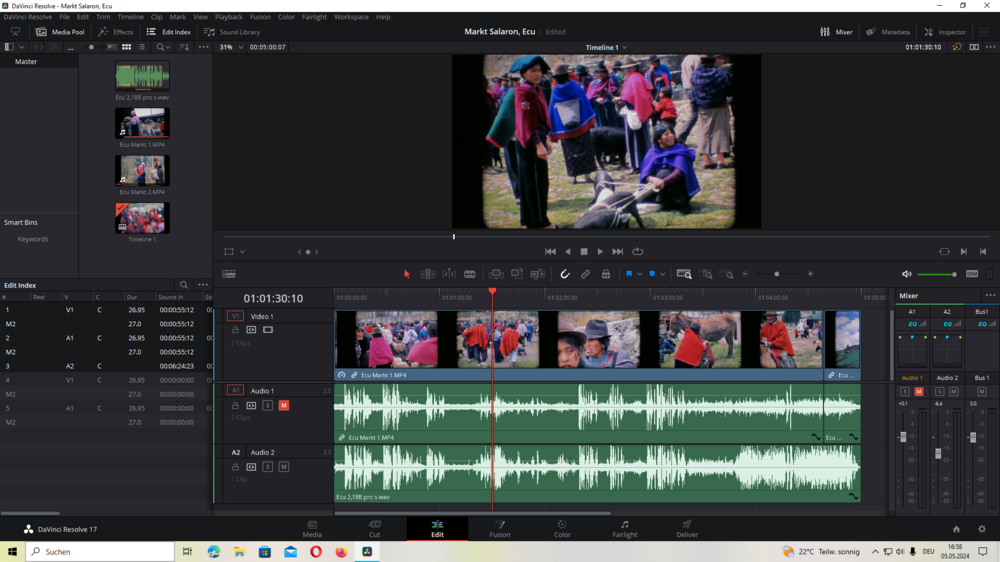Select the Ecu Markt 2.MP4 thumbnail
1000x562 pixels.
tap(142, 171)
